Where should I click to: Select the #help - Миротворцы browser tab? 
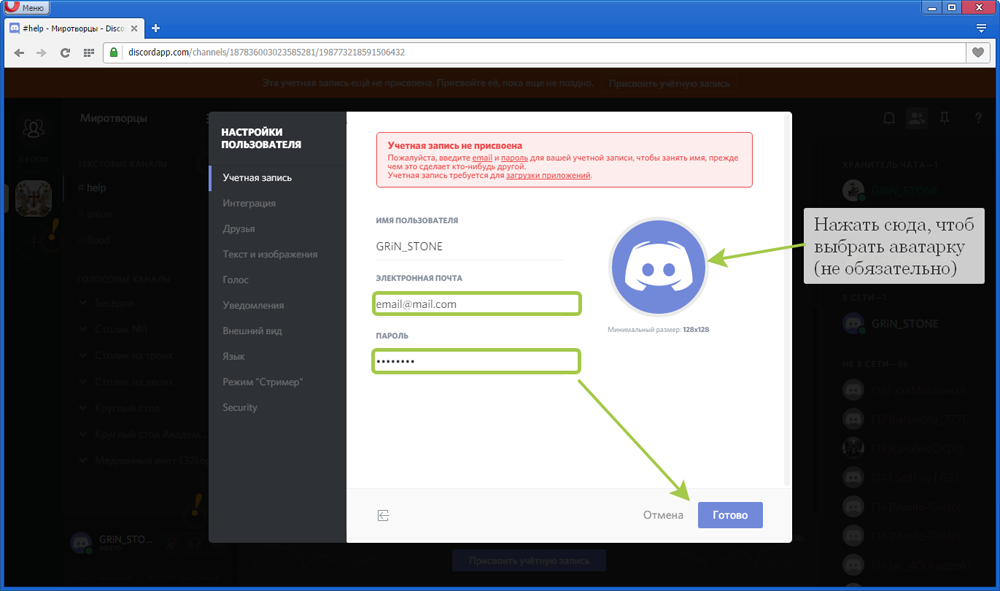coord(73,28)
